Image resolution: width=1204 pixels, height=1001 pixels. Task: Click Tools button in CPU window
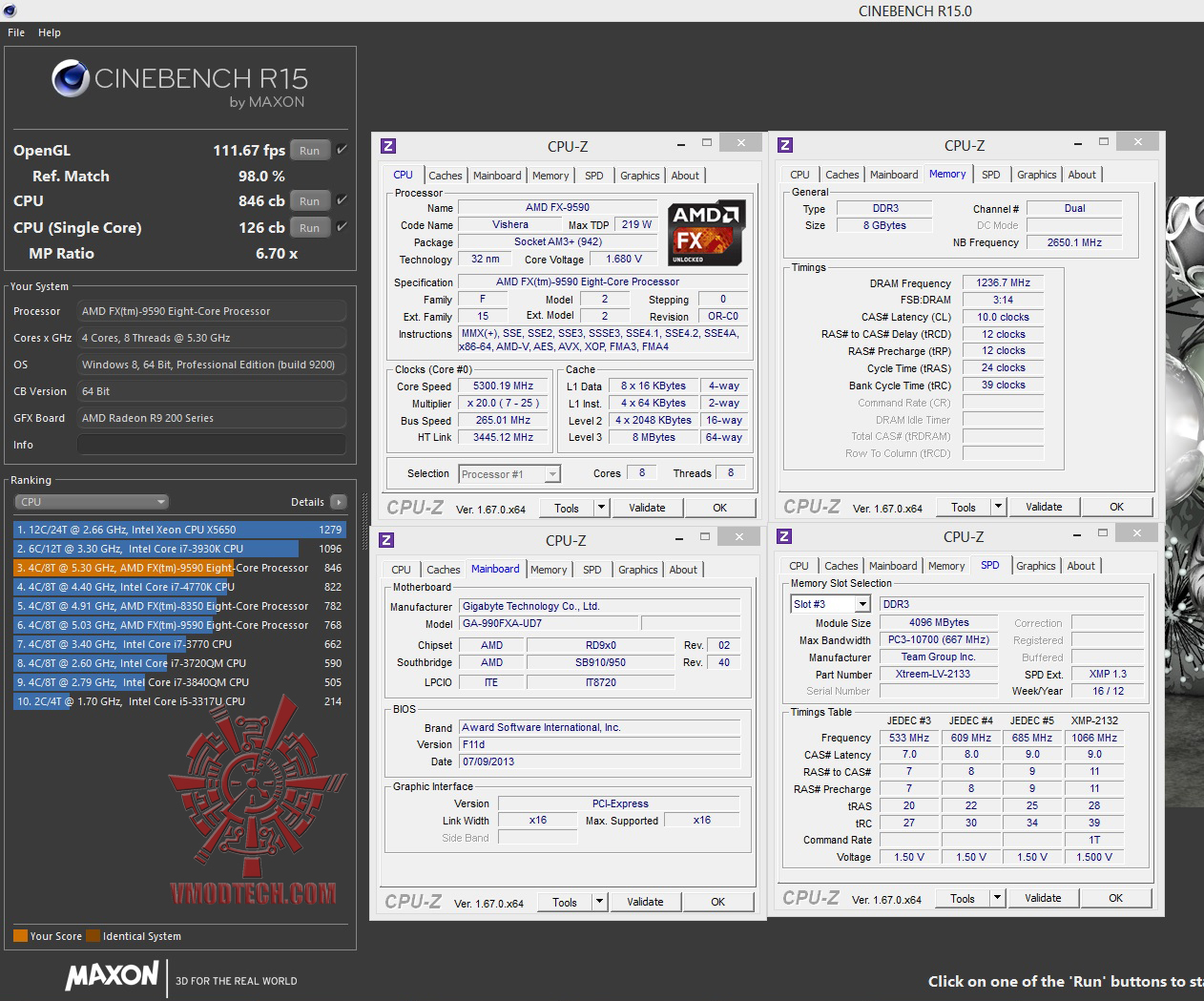567,508
